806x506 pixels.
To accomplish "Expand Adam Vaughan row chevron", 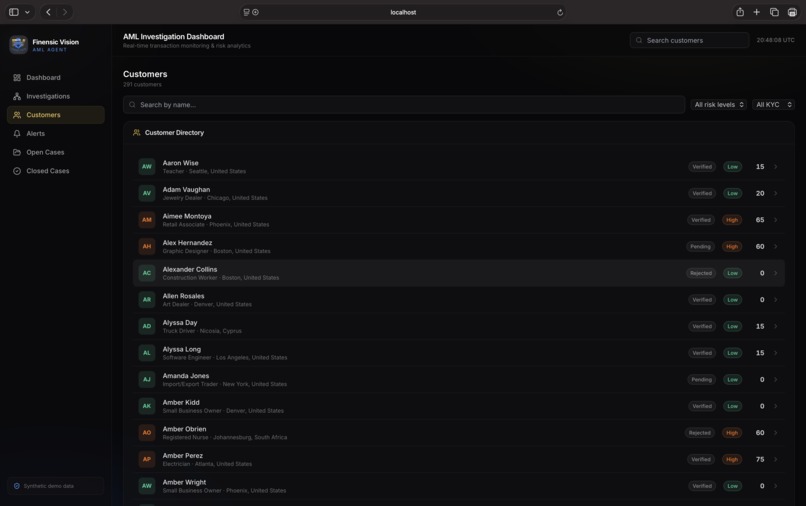I will click(776, 193).
